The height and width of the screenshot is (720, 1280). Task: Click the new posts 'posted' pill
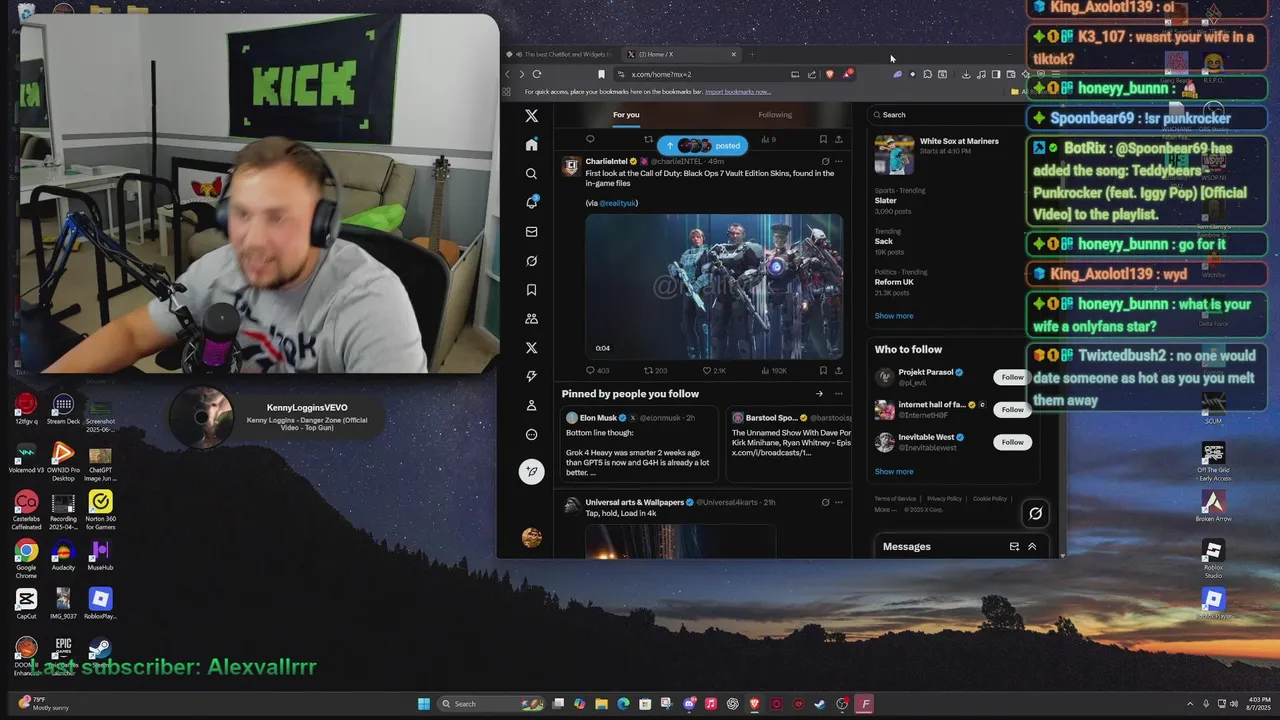pos(702,145)
